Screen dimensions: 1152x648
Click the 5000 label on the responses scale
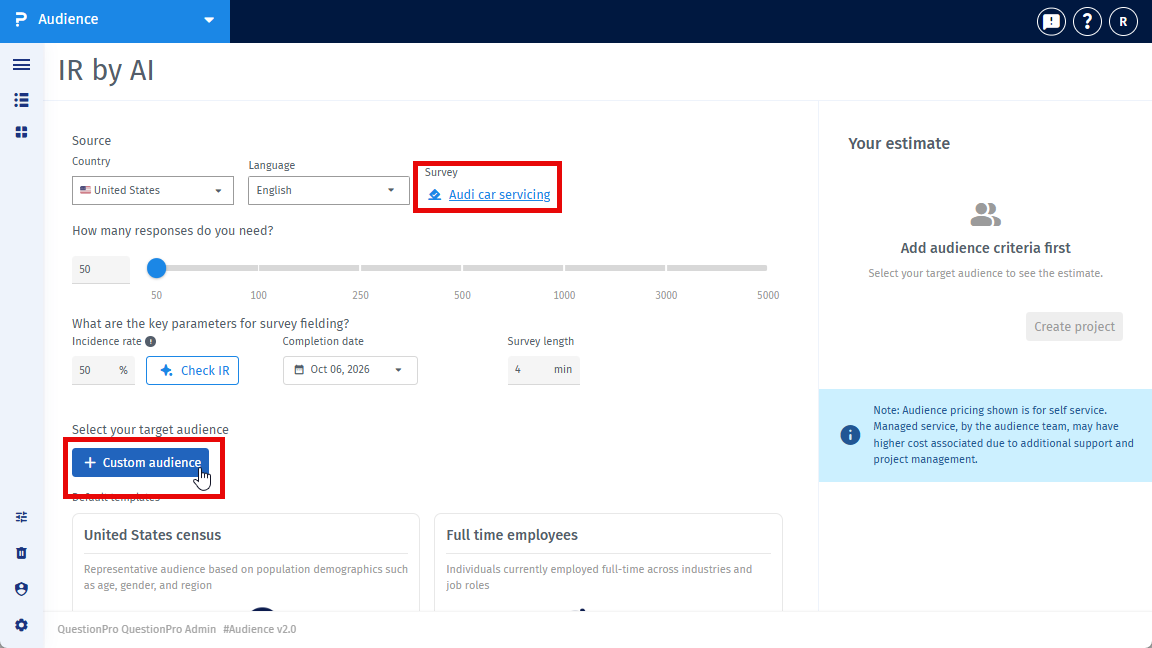768,295
